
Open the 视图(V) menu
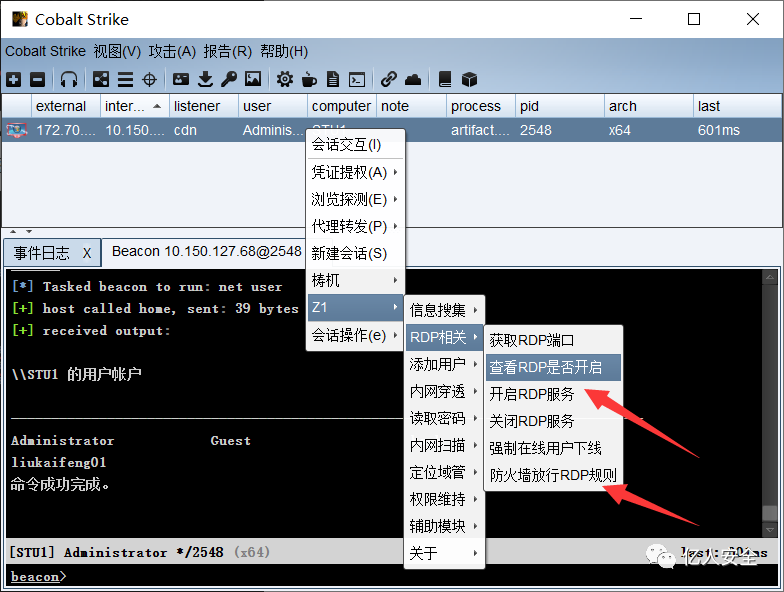tap(117, 51)
